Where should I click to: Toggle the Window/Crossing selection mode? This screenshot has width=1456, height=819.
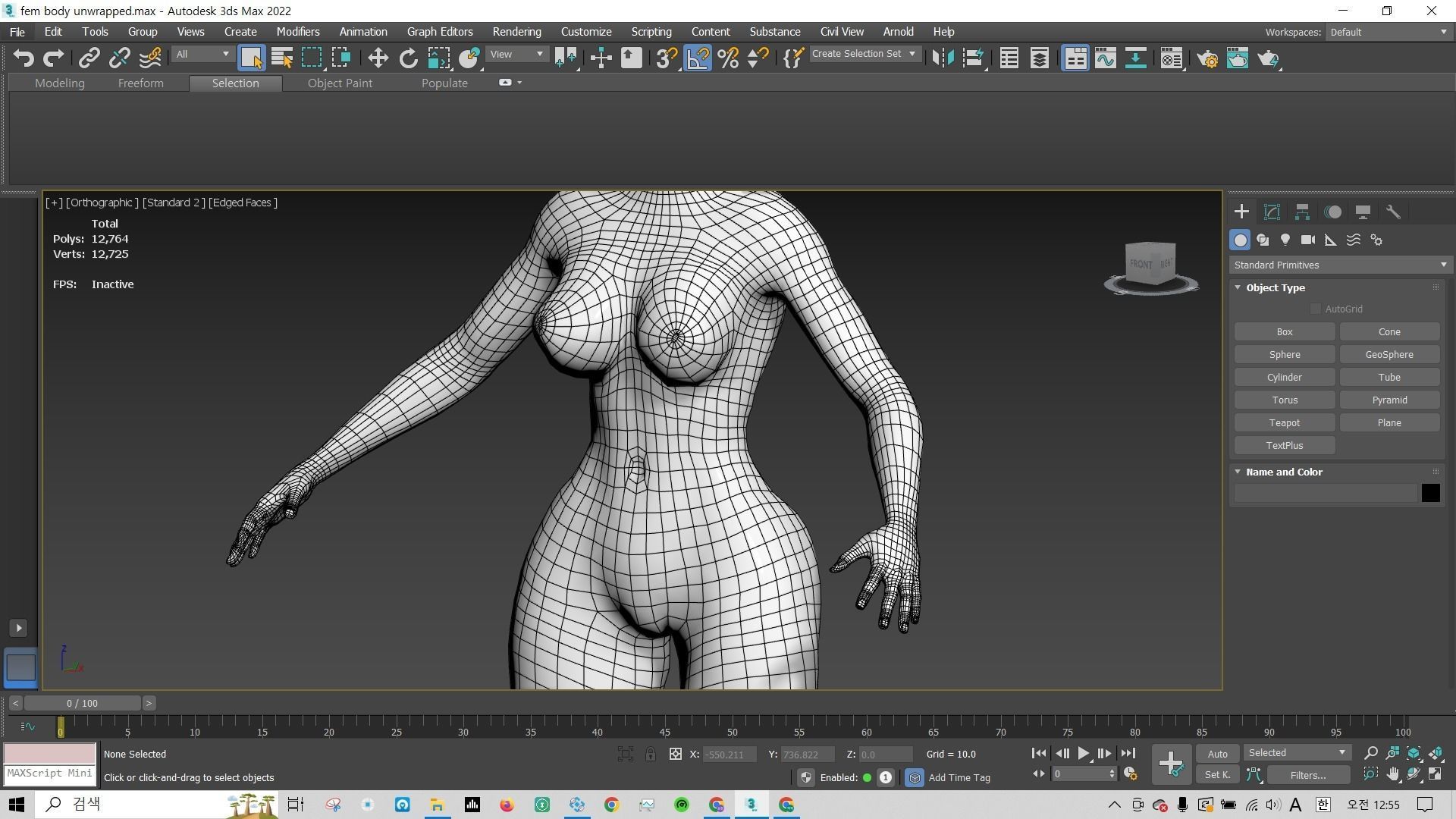pyautogui.click(x=341, y=58)
